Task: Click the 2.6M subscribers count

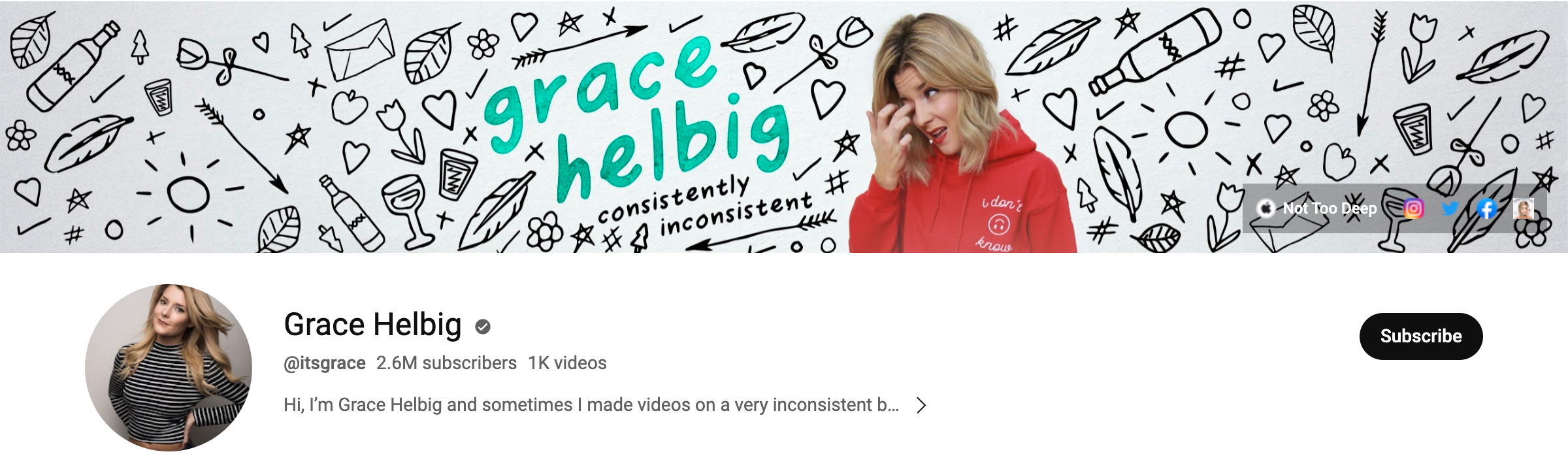Action: tap(446, 363)
